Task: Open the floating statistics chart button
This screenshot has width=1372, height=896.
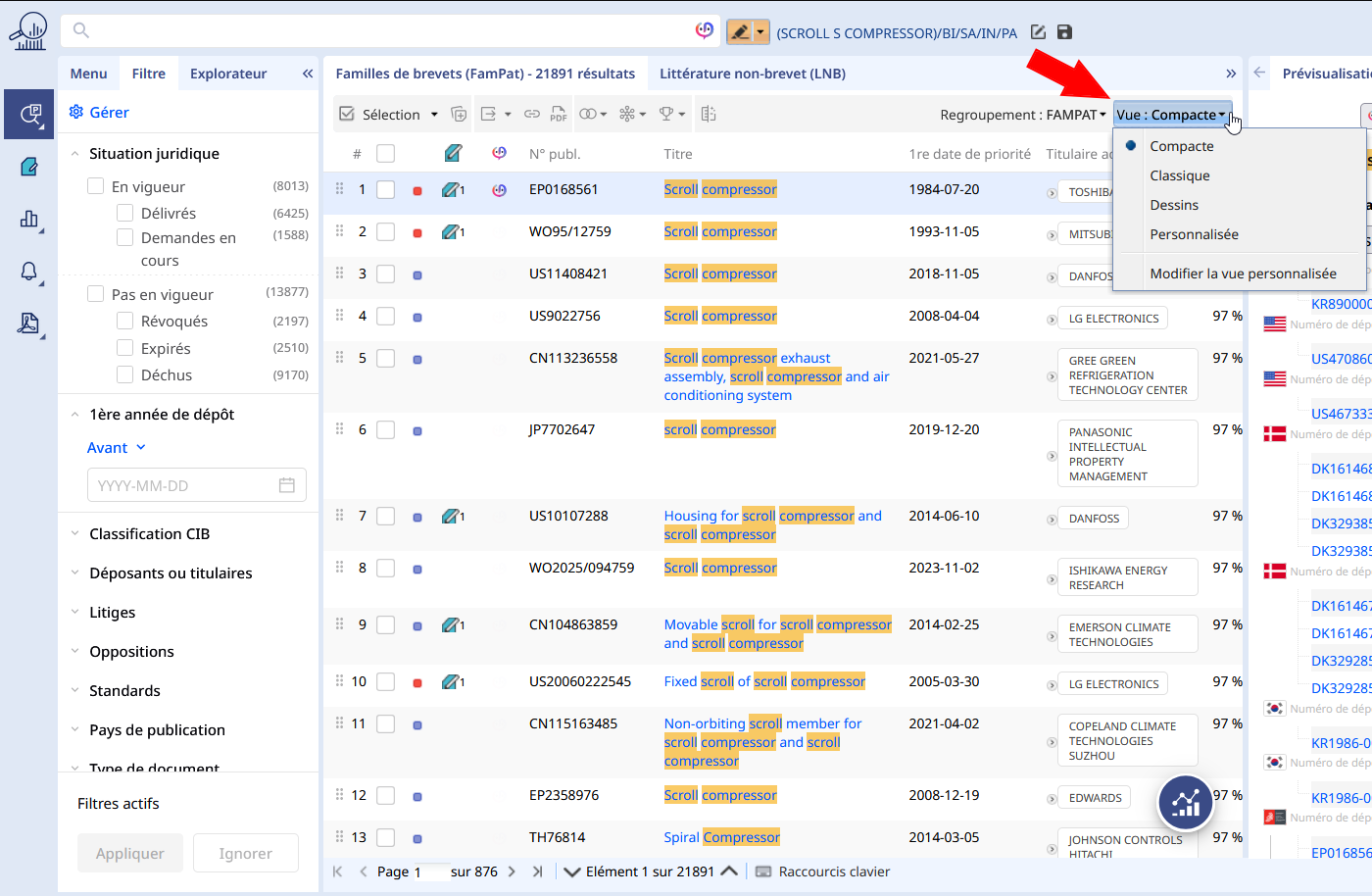Action: pos(1185,803)
